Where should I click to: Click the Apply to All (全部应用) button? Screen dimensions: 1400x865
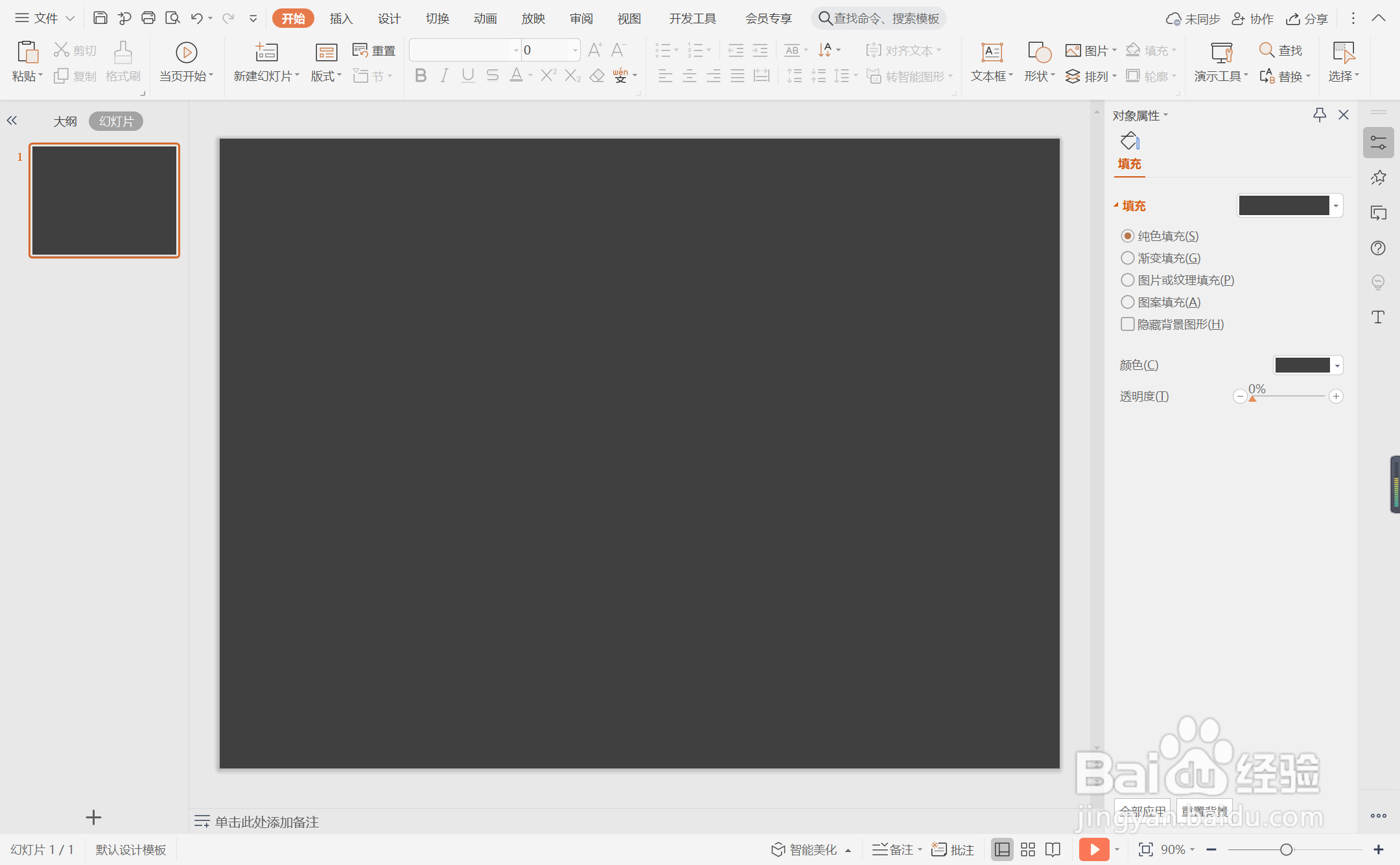click(1142, 811)
